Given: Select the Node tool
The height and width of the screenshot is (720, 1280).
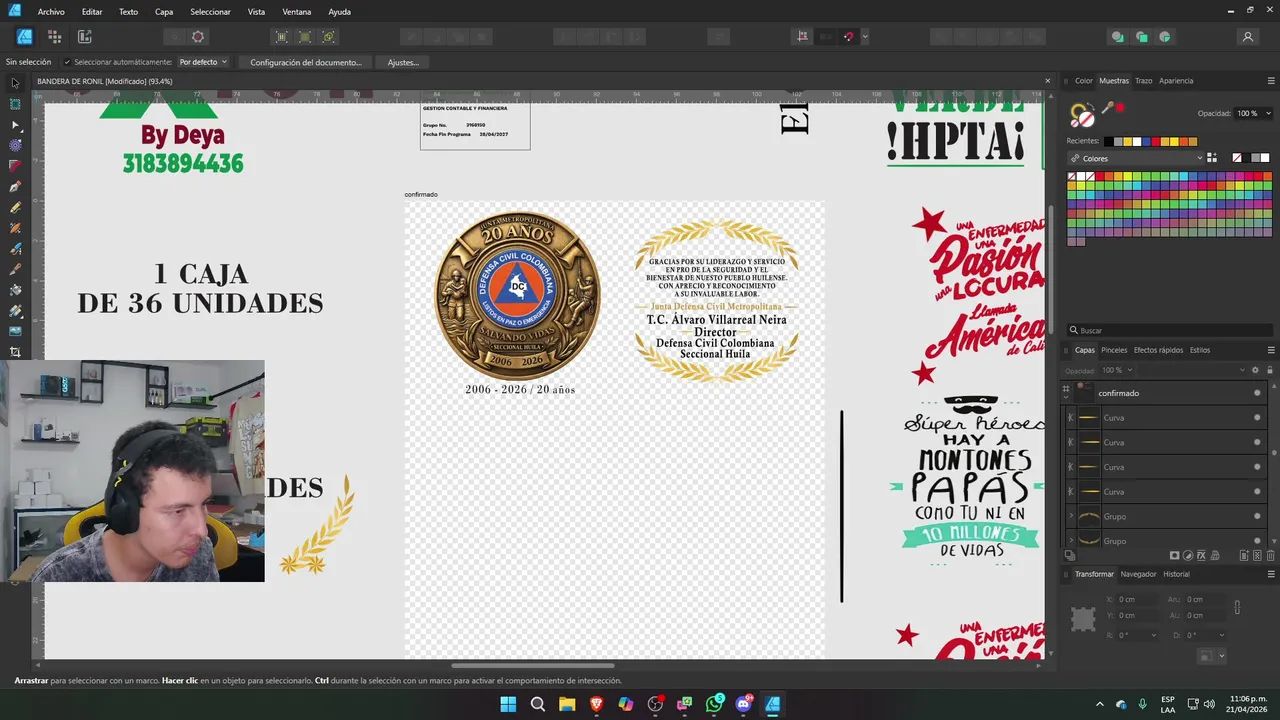Looking at the screenshot, I should (x=15, y=125).
